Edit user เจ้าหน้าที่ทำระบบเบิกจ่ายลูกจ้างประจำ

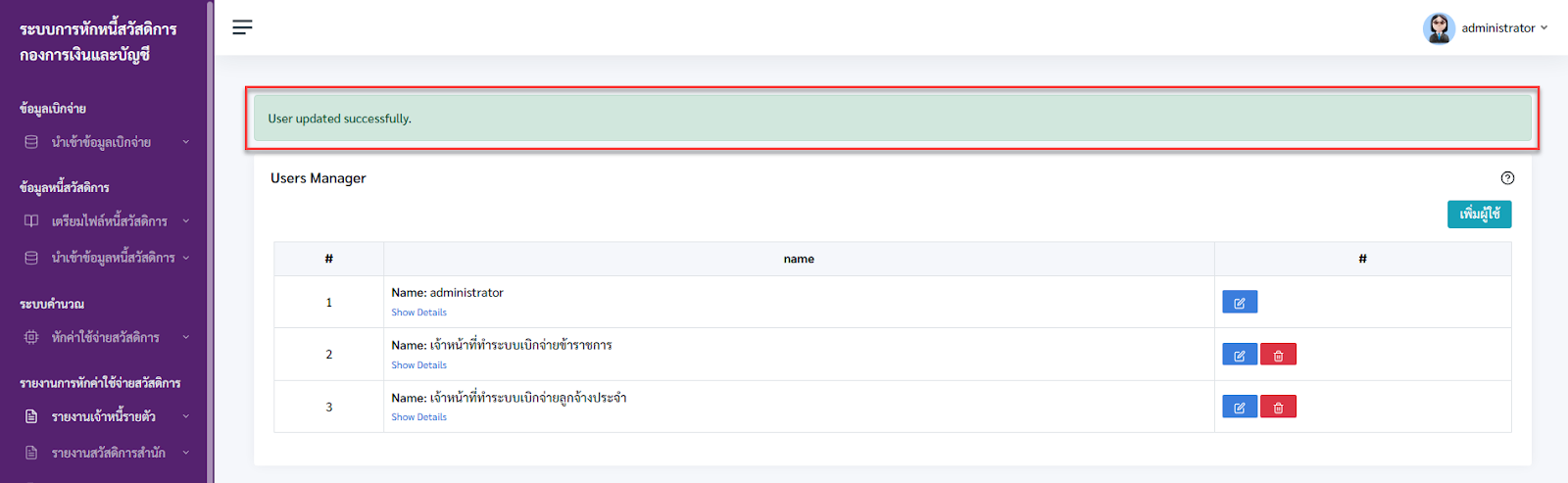point(1240,407)
